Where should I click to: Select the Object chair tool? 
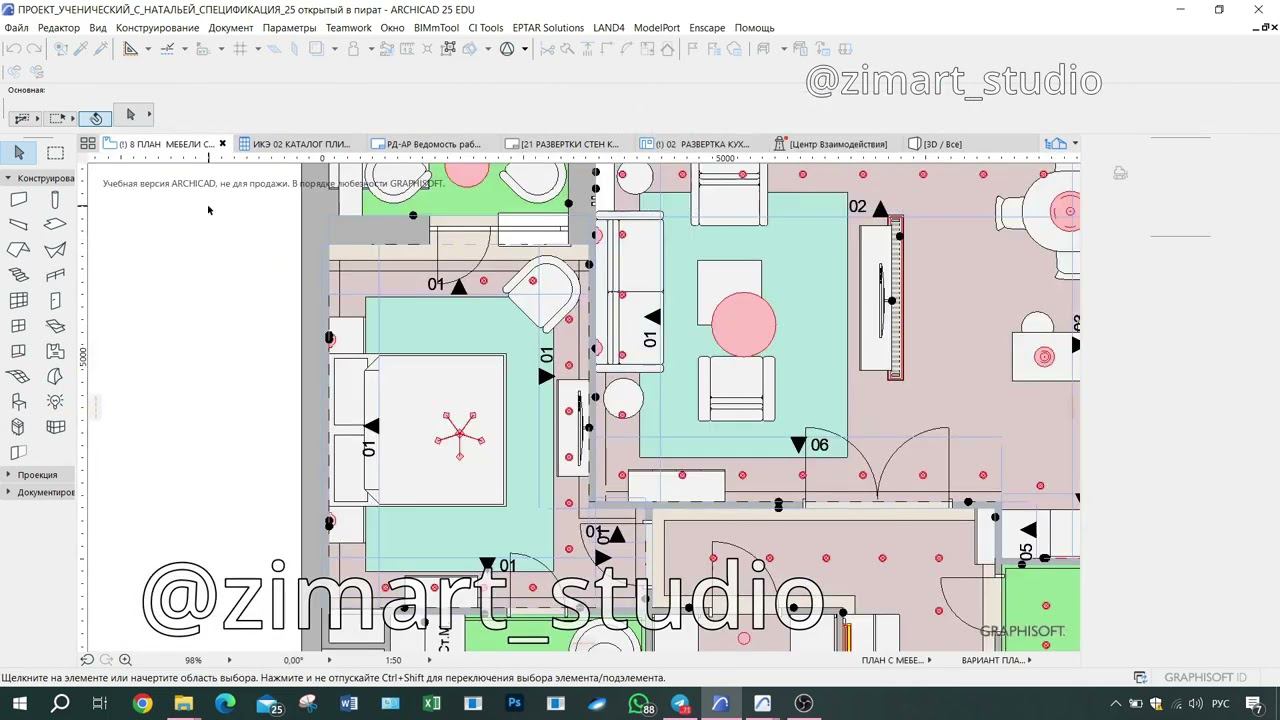point(18,402)
